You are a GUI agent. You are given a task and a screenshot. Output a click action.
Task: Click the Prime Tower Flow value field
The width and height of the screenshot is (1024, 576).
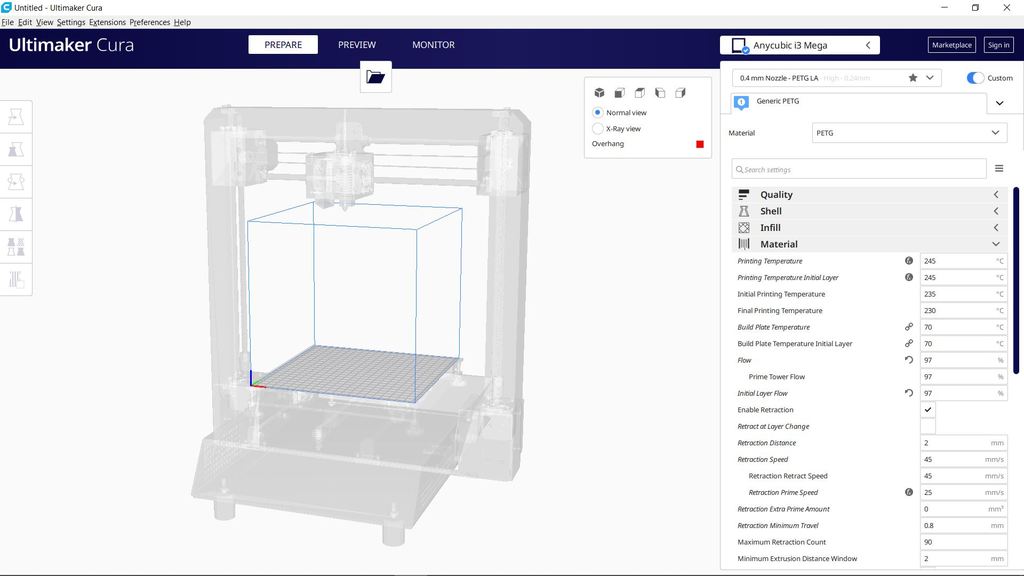(x=963, y=376)
